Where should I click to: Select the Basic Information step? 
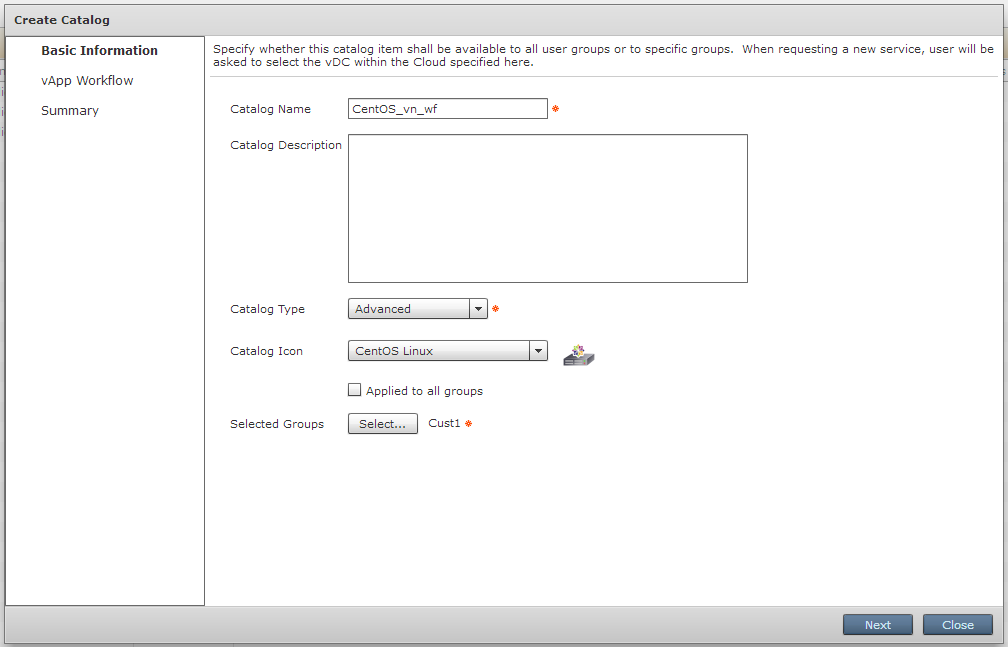99,50
